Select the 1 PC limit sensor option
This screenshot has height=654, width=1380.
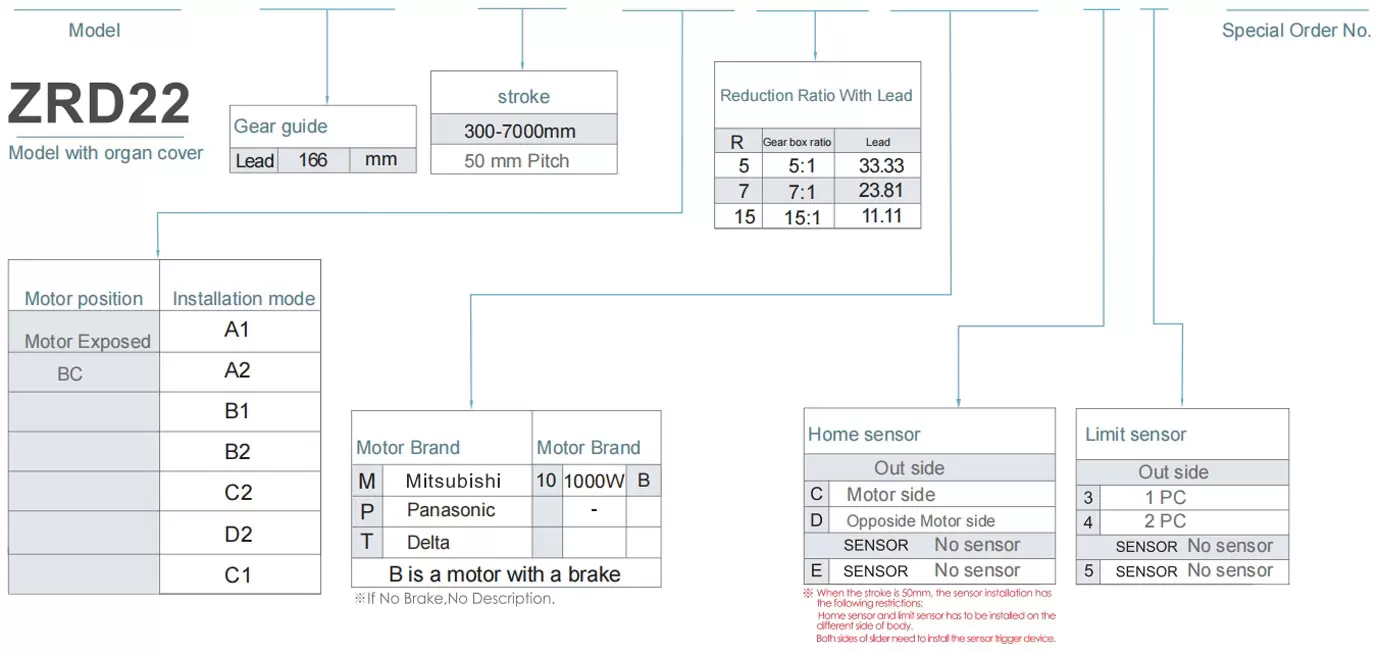(x=1165, y=498)
